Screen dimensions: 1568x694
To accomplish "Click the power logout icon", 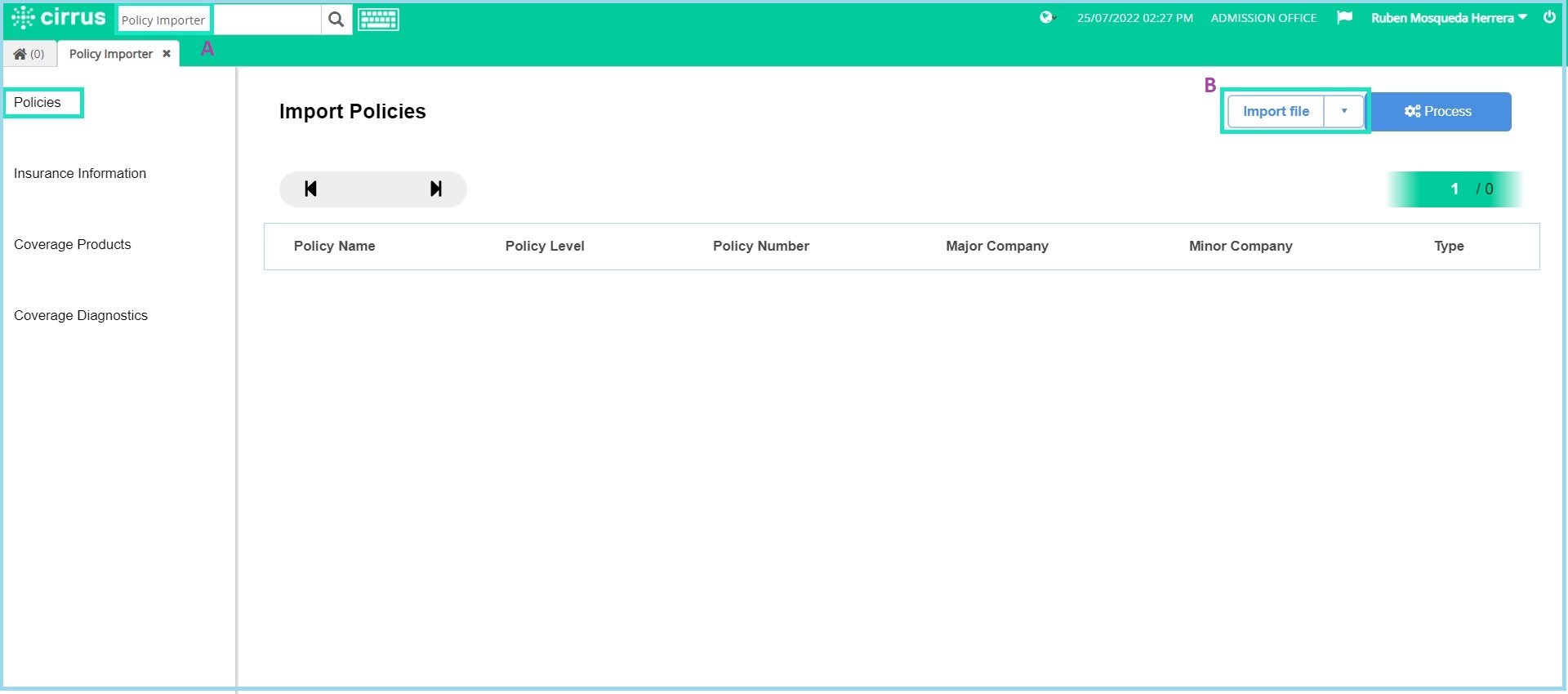I will click(x=1549, y=17).
